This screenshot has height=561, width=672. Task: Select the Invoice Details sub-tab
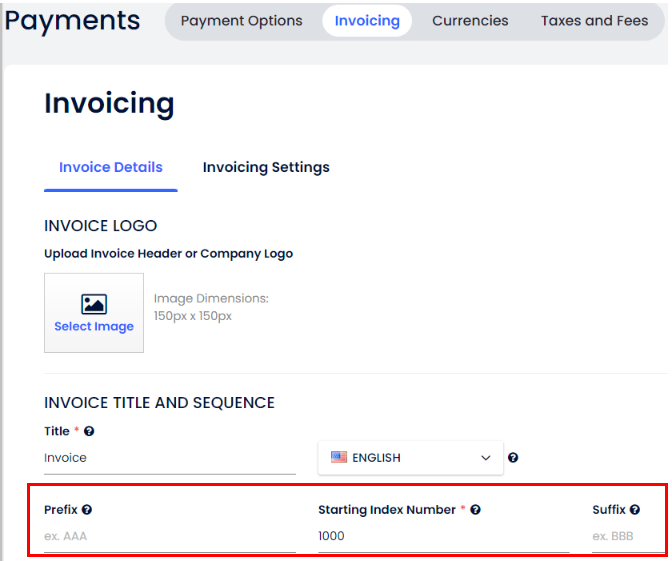[111, 167]
